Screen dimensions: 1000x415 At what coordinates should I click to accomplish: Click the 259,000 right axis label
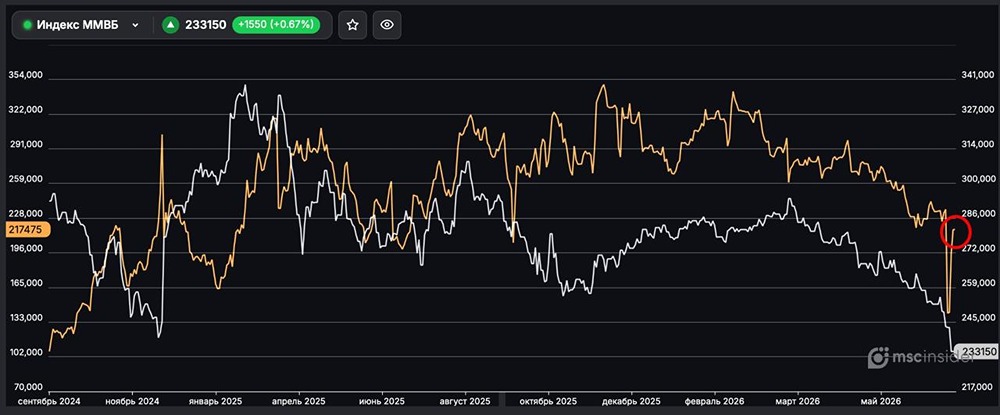coord(978,284)
